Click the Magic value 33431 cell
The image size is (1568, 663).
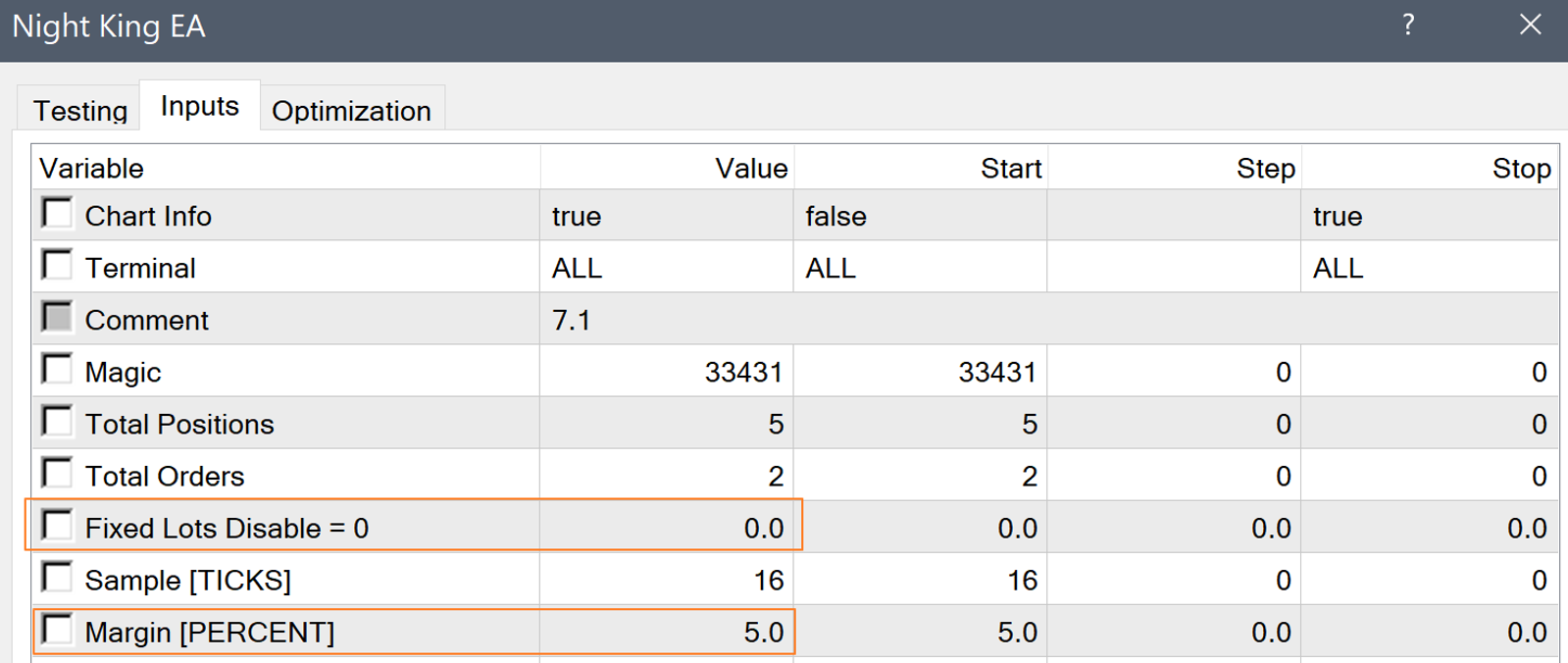click(x=667, y=372)
